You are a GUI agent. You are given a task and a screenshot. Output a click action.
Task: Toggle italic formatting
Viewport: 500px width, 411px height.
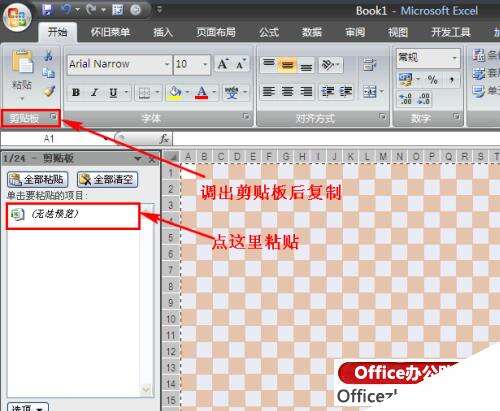point(94,92)
